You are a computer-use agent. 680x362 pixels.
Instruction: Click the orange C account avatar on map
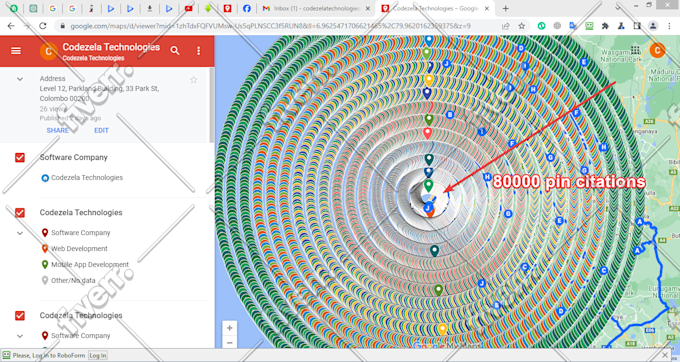coord(657,50)
